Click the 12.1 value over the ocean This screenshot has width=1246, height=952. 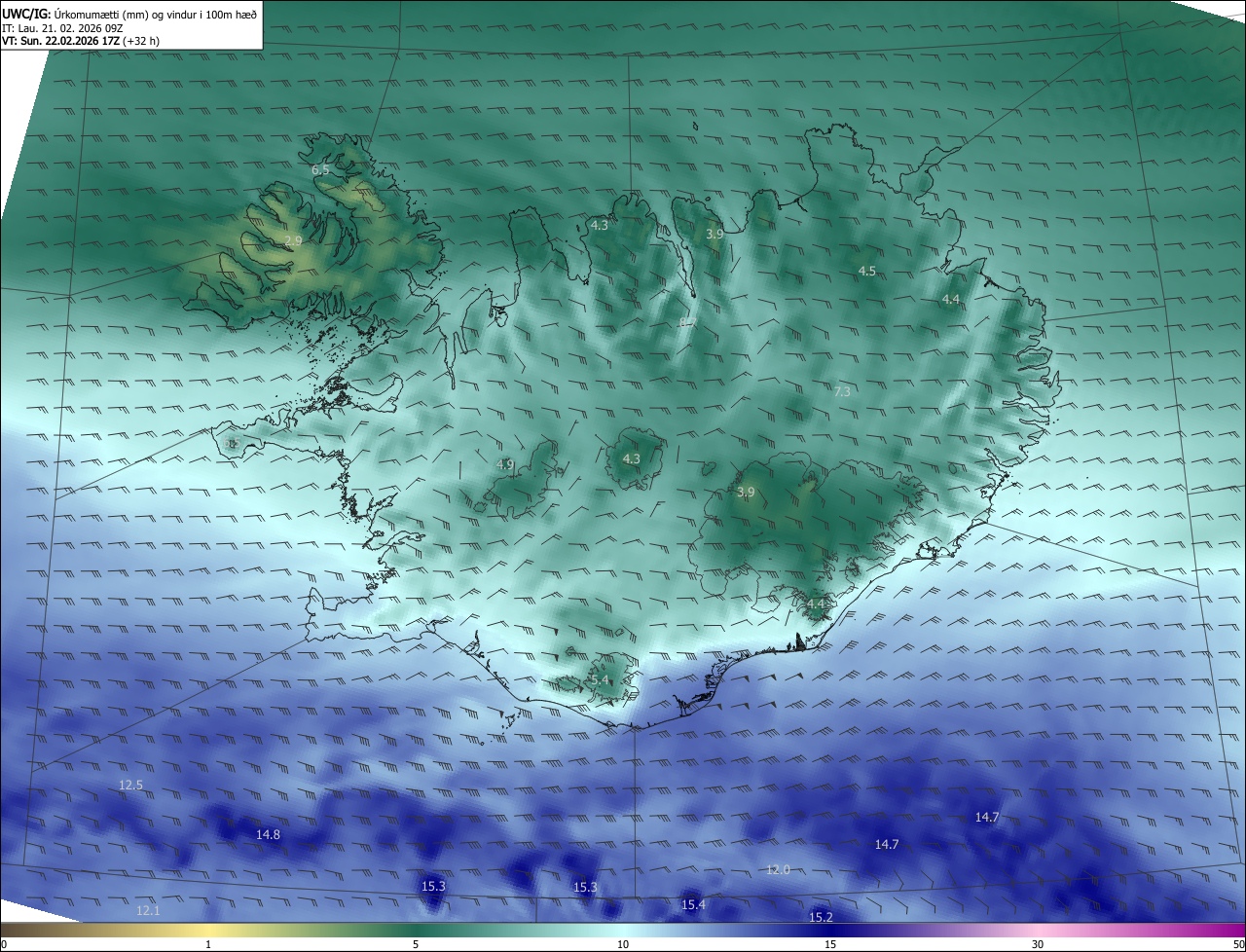click(x=148, y=911)
